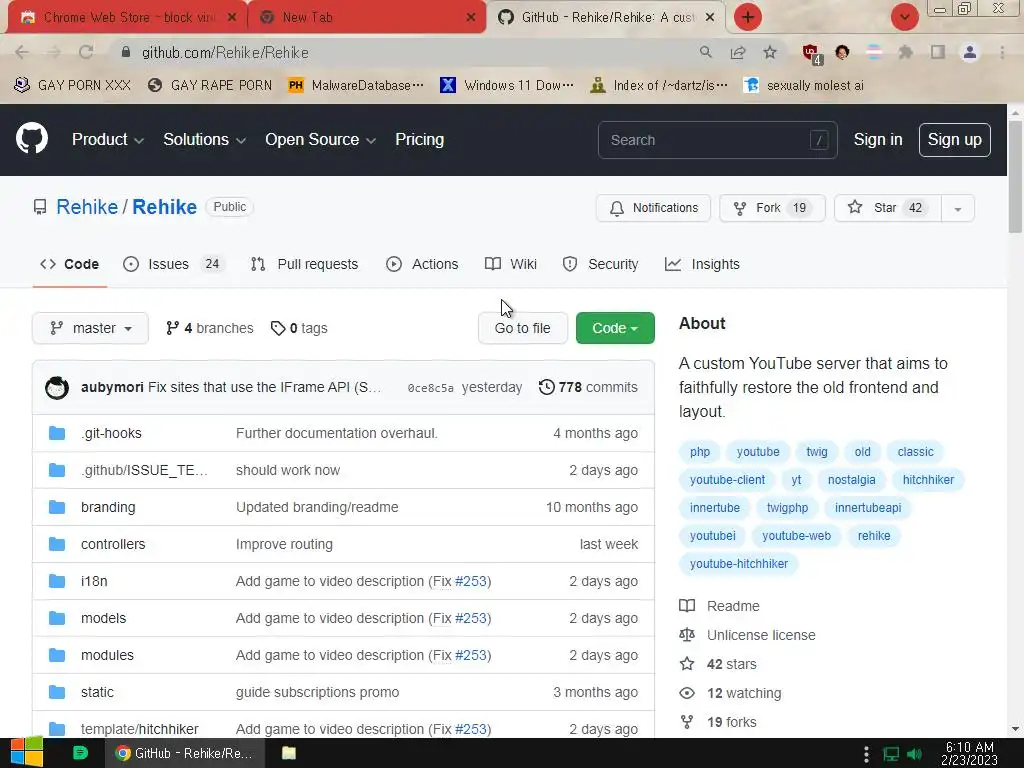Screen dimensions: 1024x768
Task: Fork the repository with Fork button
Action: click(772, 208)
